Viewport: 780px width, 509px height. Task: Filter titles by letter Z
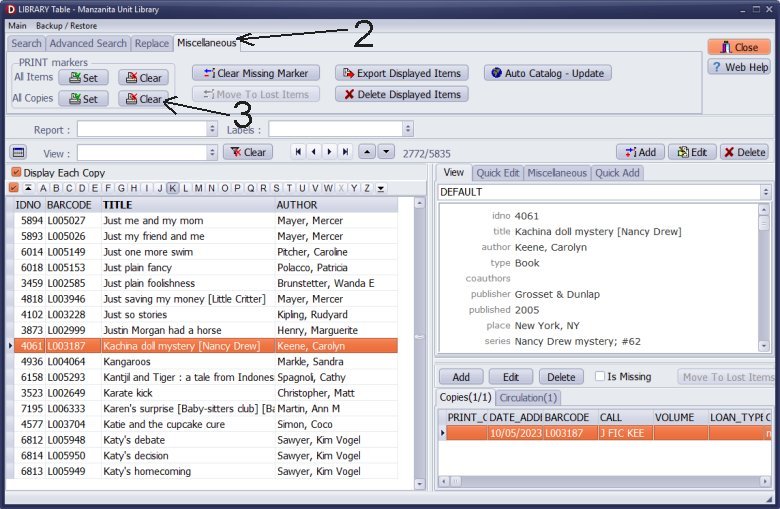tap(367, 188)
